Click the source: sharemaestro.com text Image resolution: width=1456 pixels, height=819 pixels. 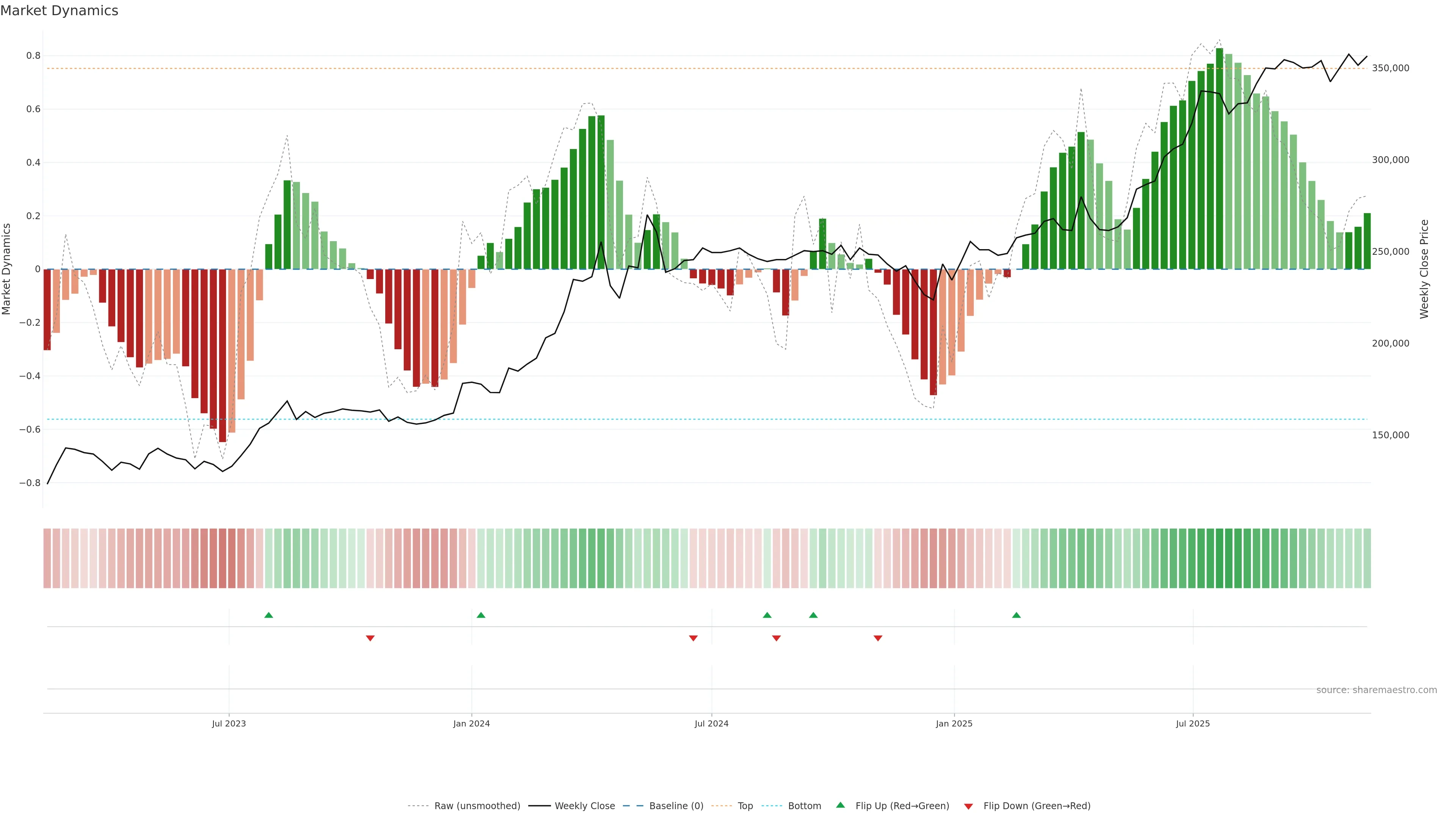point(1376,690)
